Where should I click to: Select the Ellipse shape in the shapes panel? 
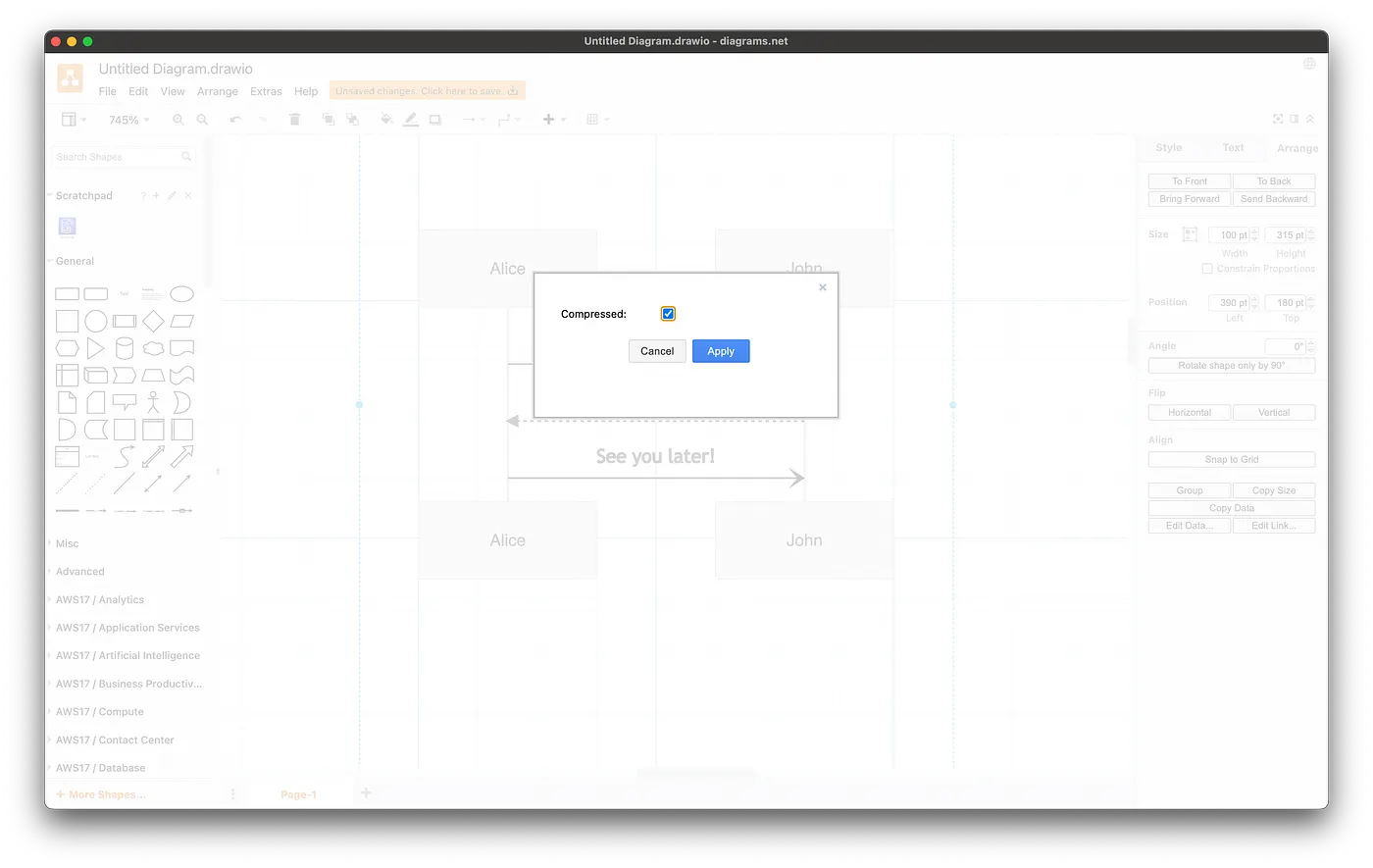tap(181, 293)
